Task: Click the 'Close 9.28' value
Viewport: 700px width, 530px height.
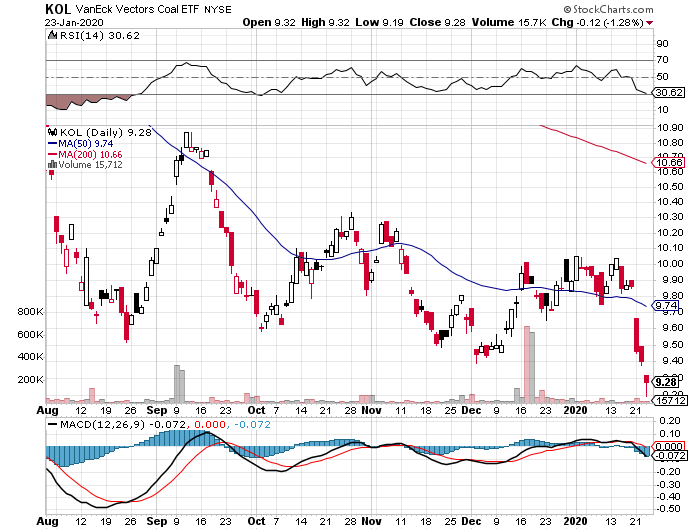Action: pos(438,22)
